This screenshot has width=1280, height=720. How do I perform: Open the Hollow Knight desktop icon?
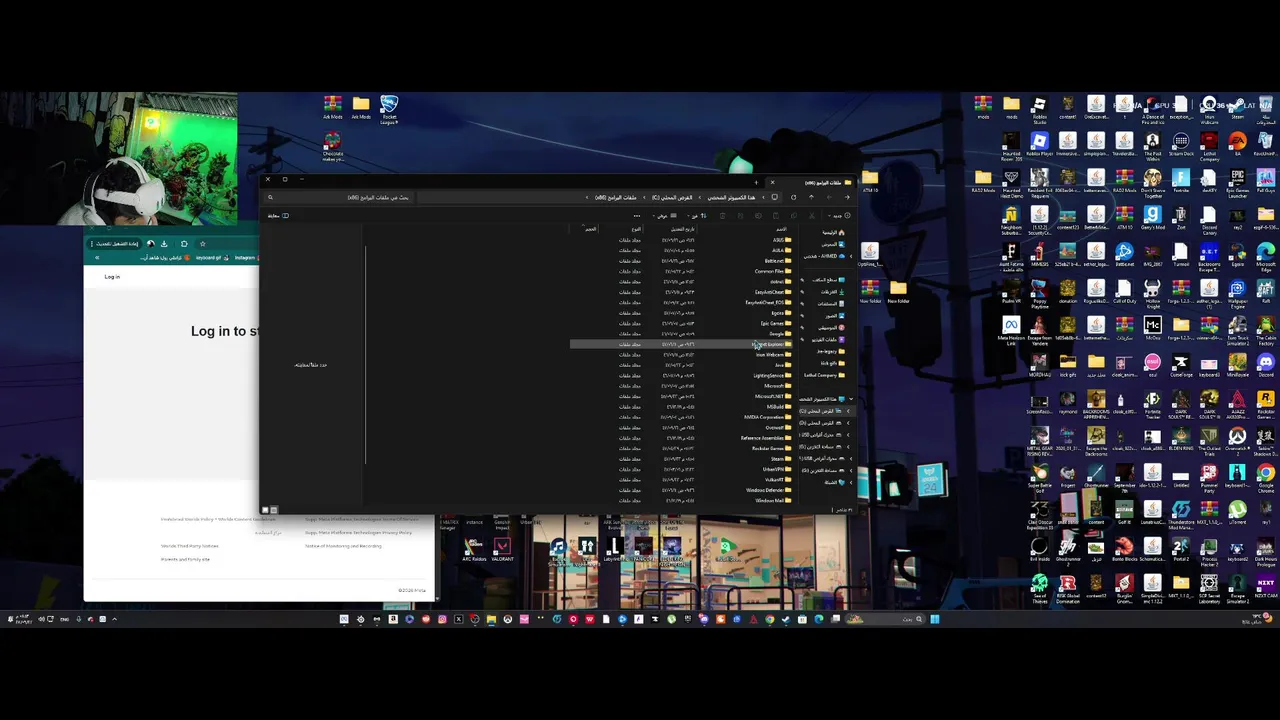[x=1152, y=293]
